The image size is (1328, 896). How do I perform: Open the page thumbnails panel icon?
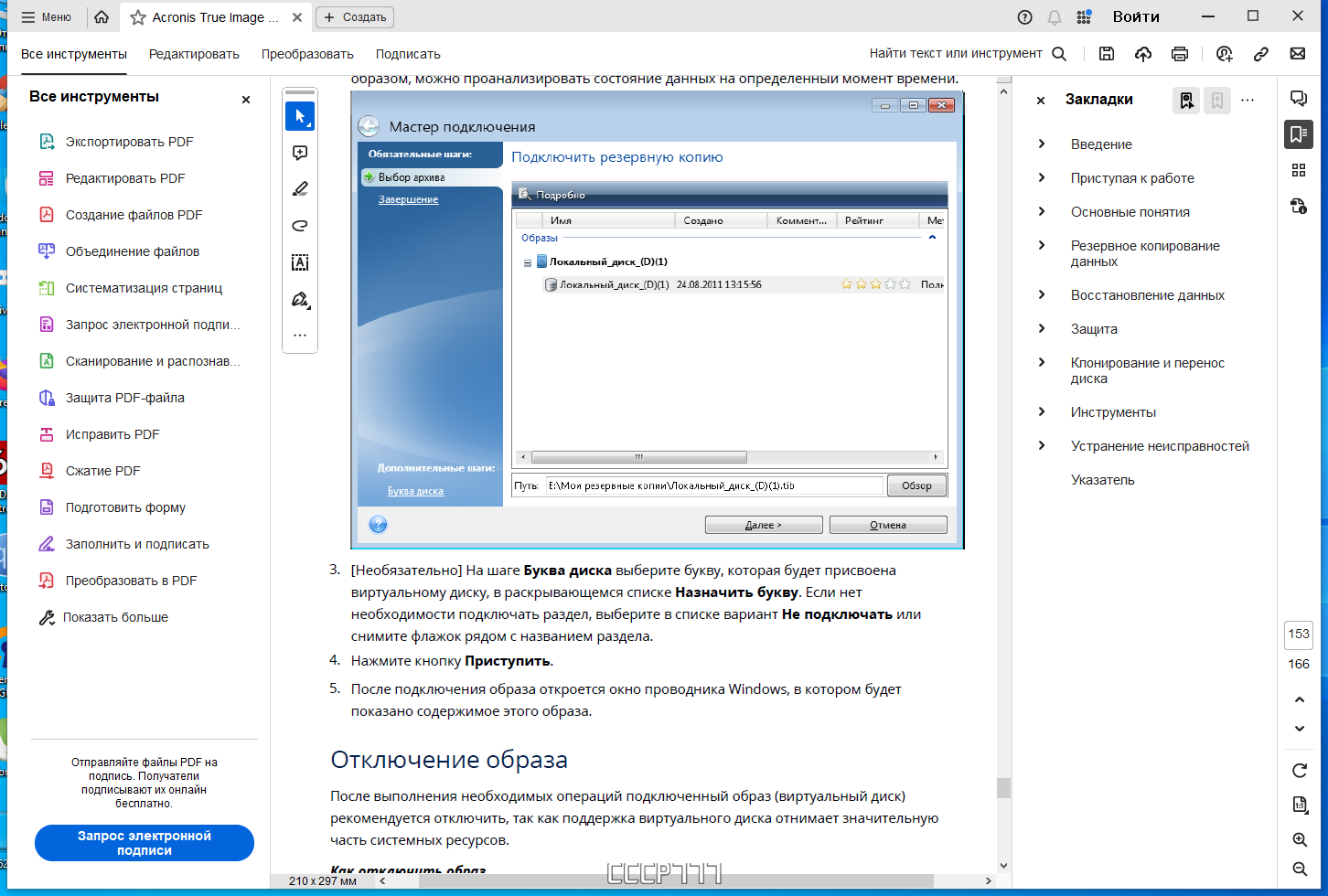click(x=1299, y=170)
